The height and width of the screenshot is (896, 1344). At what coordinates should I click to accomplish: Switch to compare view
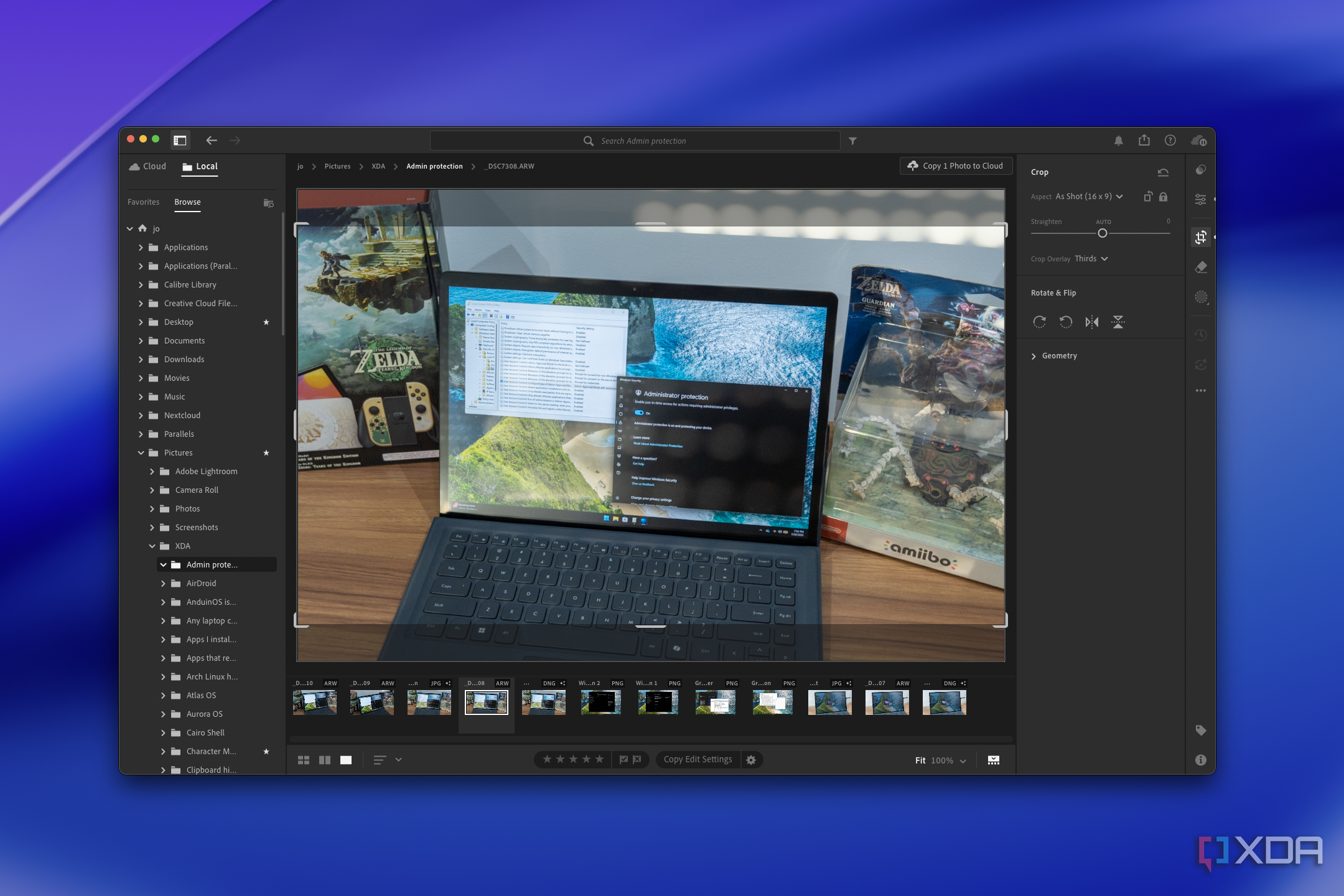tap(325, 760)
